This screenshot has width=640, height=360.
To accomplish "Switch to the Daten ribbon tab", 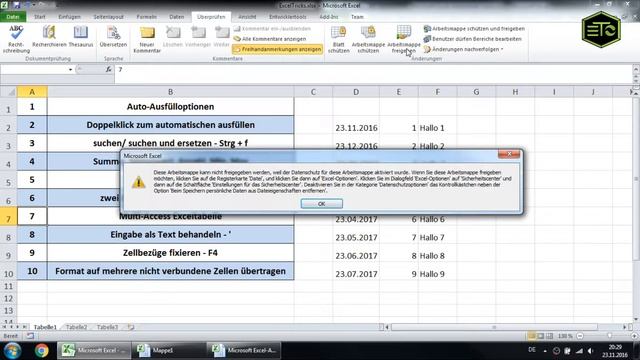I will 177,17.
